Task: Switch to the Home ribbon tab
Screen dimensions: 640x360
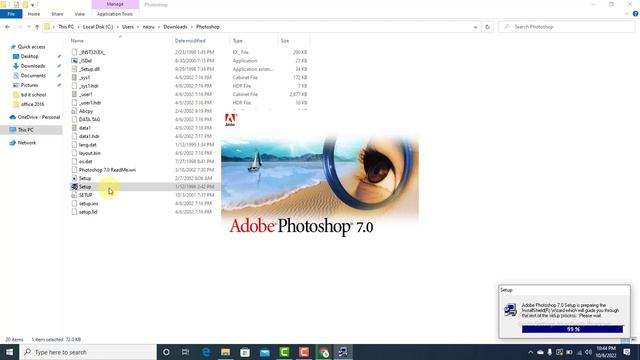Action: point(34,14)
